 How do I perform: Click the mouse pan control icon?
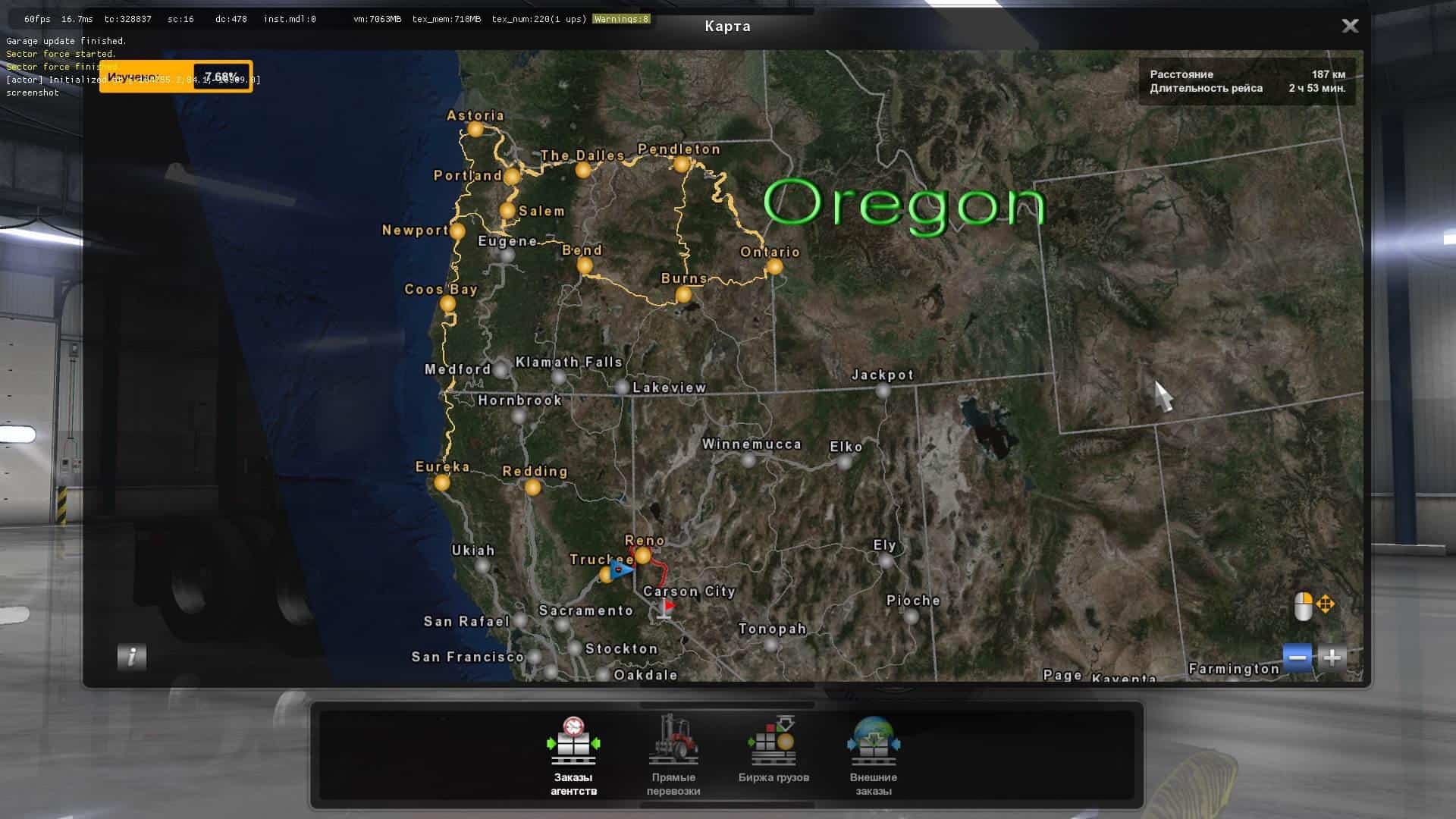point(1304,606)
